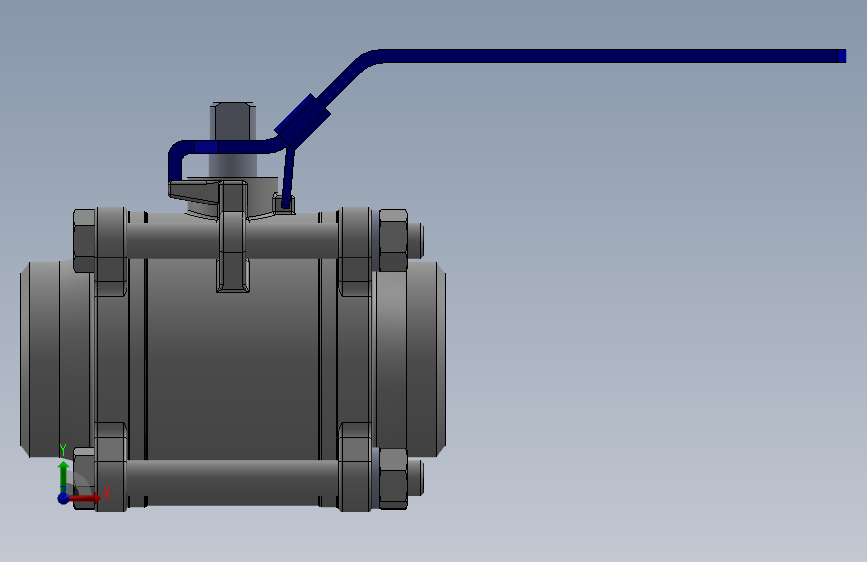Click the red X axis arrow of the triad
Screen dimensions: 867x562
(85, 498)
